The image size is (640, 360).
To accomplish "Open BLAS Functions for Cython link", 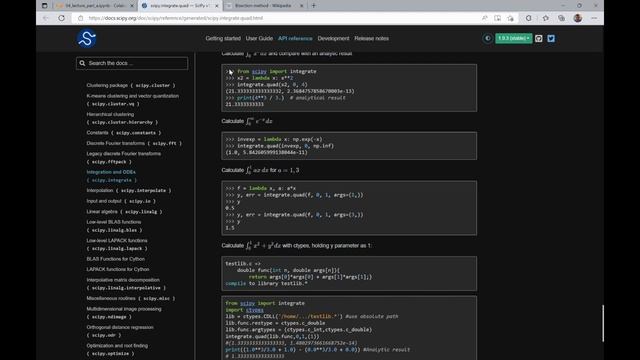I will click(116, 259).
